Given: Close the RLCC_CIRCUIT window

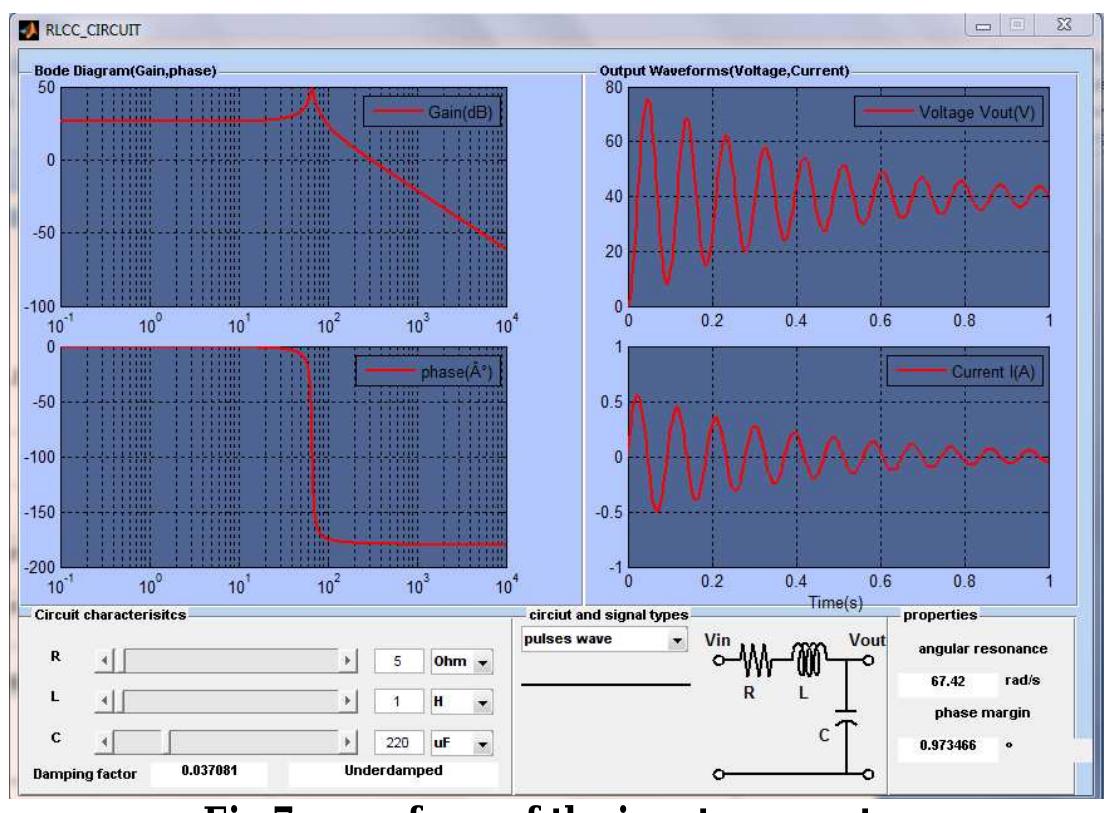Looking at the screenshot, I should coord(1064,25).
